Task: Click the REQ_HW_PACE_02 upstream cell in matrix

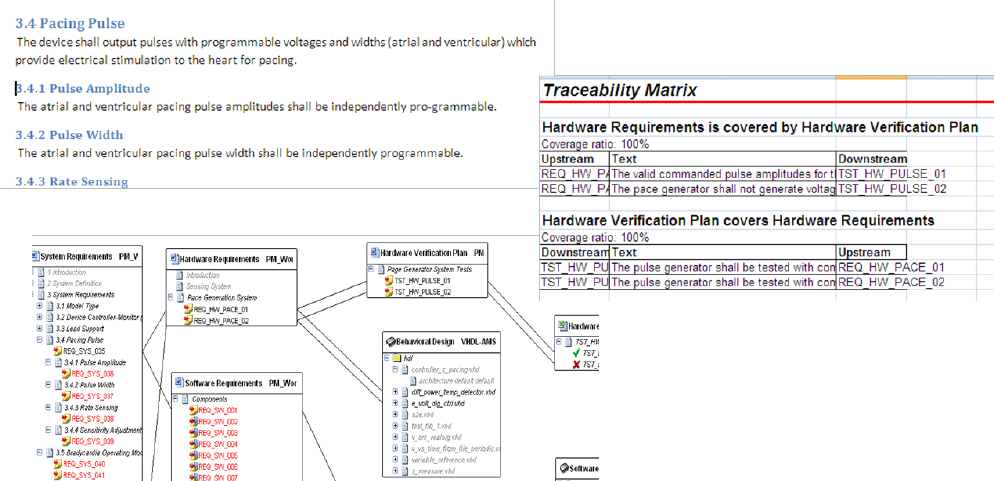Action: [872, 281]
